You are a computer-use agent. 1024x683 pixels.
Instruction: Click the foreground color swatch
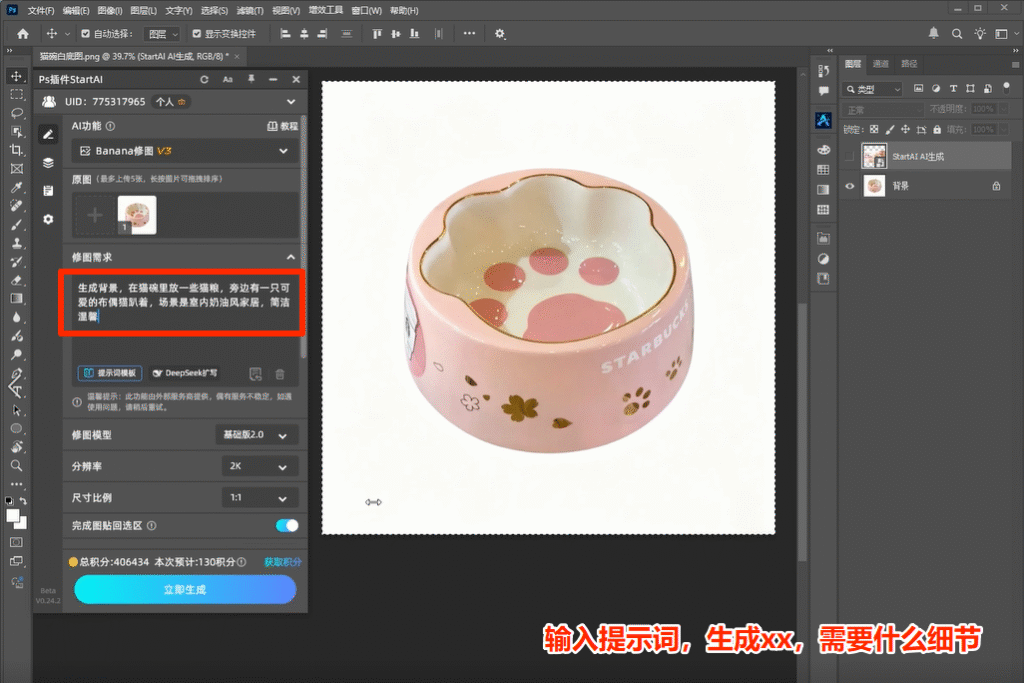pyautogui.click(x=12, y=516)
